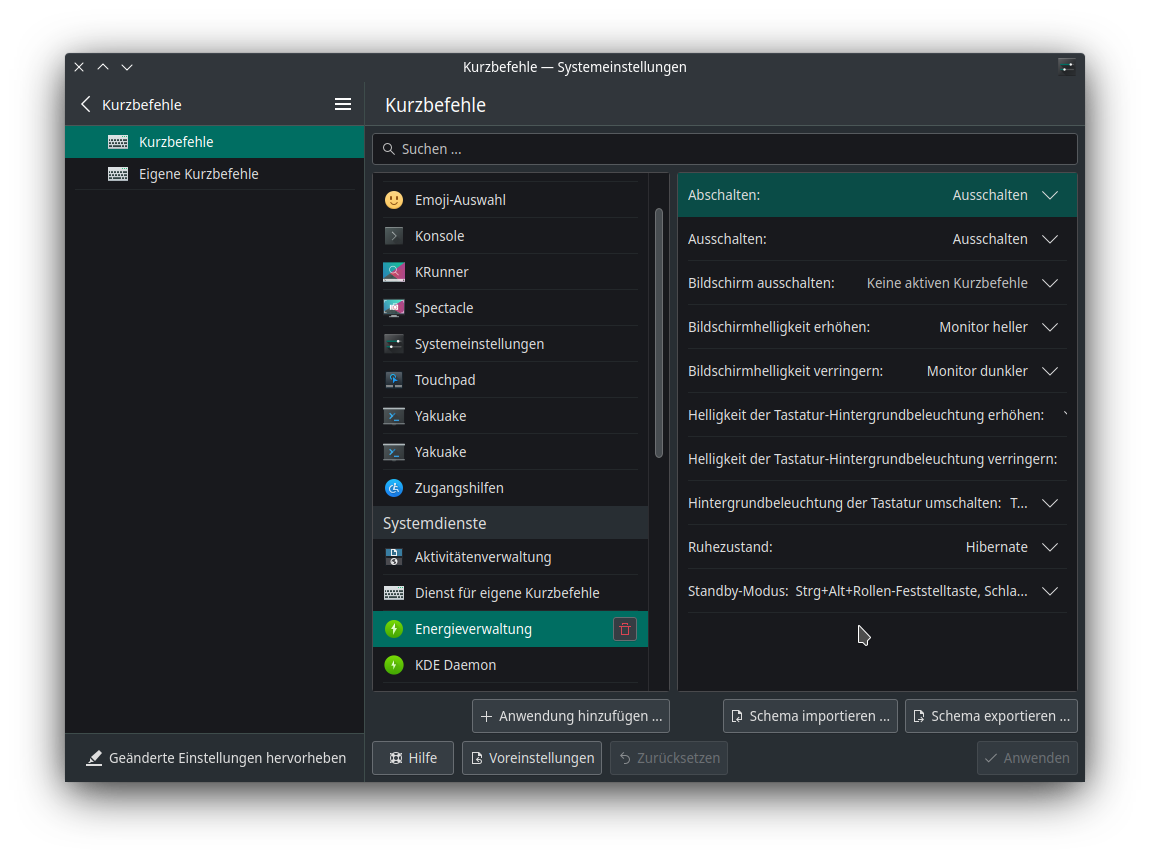The height and width of the screenshot is (859, 1150).
Task: Click the Spectacle screenshot icon
Action: pos(394,307)
